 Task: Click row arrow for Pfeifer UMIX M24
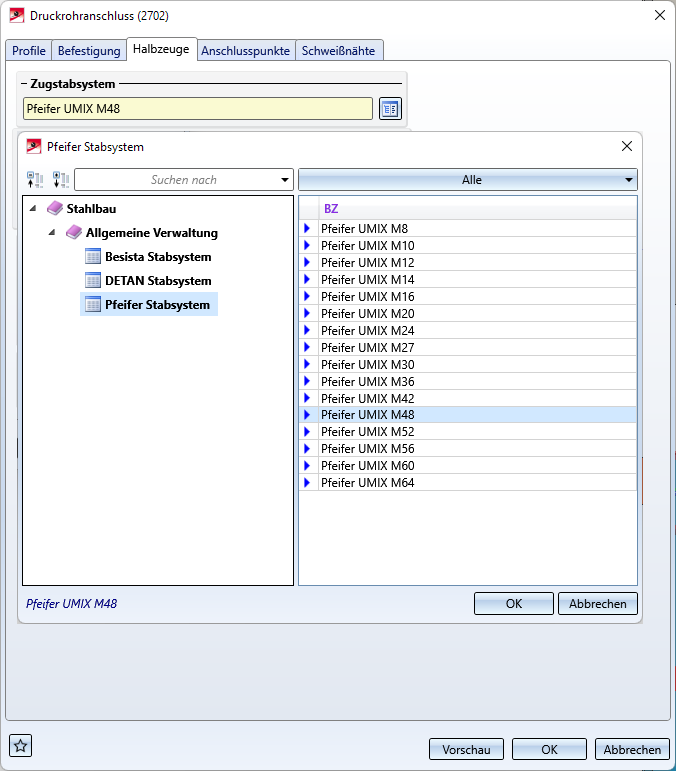[307, 330]
